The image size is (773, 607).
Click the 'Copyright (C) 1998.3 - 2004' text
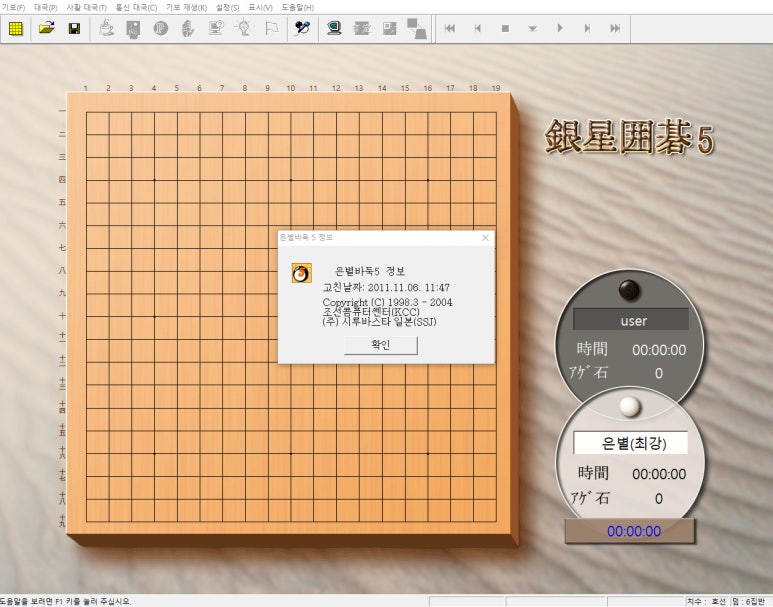click(x=387, y=302)
